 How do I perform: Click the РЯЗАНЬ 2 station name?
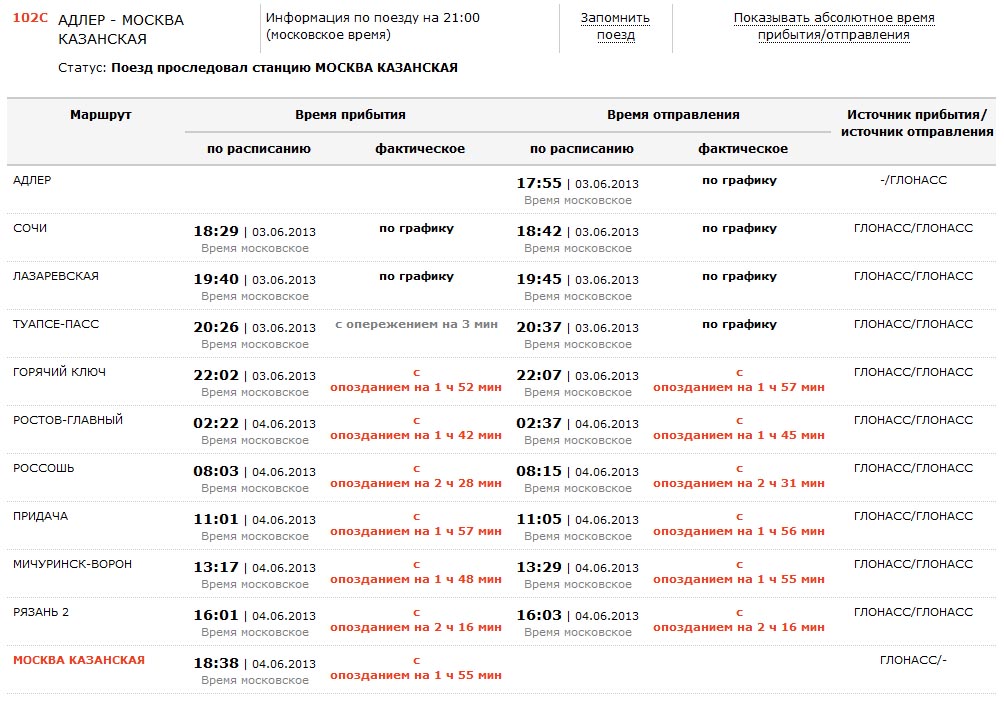pos(41,612)
